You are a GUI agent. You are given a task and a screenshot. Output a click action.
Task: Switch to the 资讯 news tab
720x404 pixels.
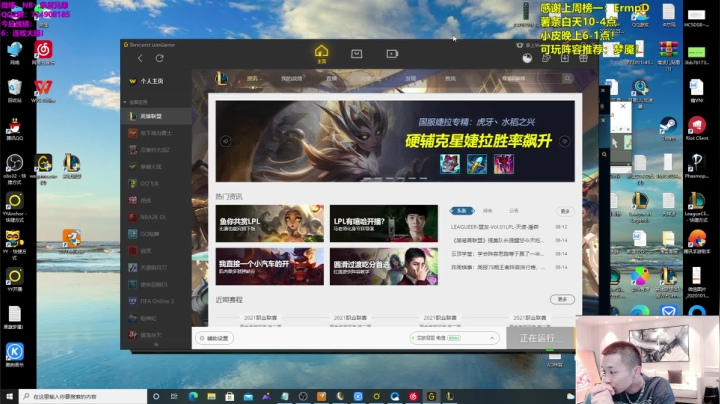coord(252,79)
